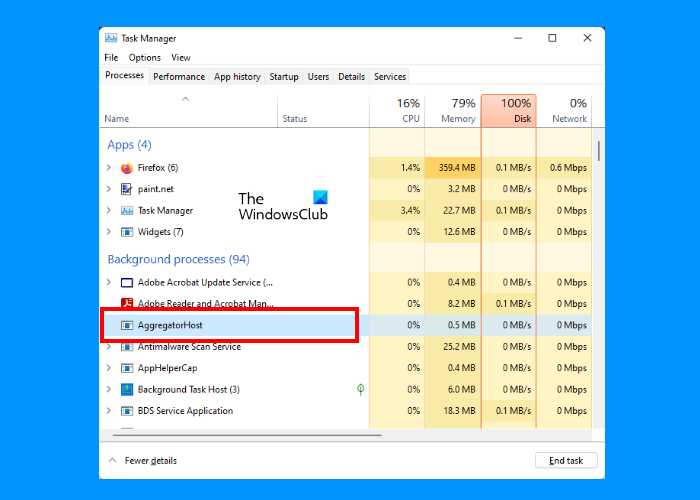The height and width of the screenshot is (500, 700).
Task: Expand the Firefox process group
Action: coord(109,168)
